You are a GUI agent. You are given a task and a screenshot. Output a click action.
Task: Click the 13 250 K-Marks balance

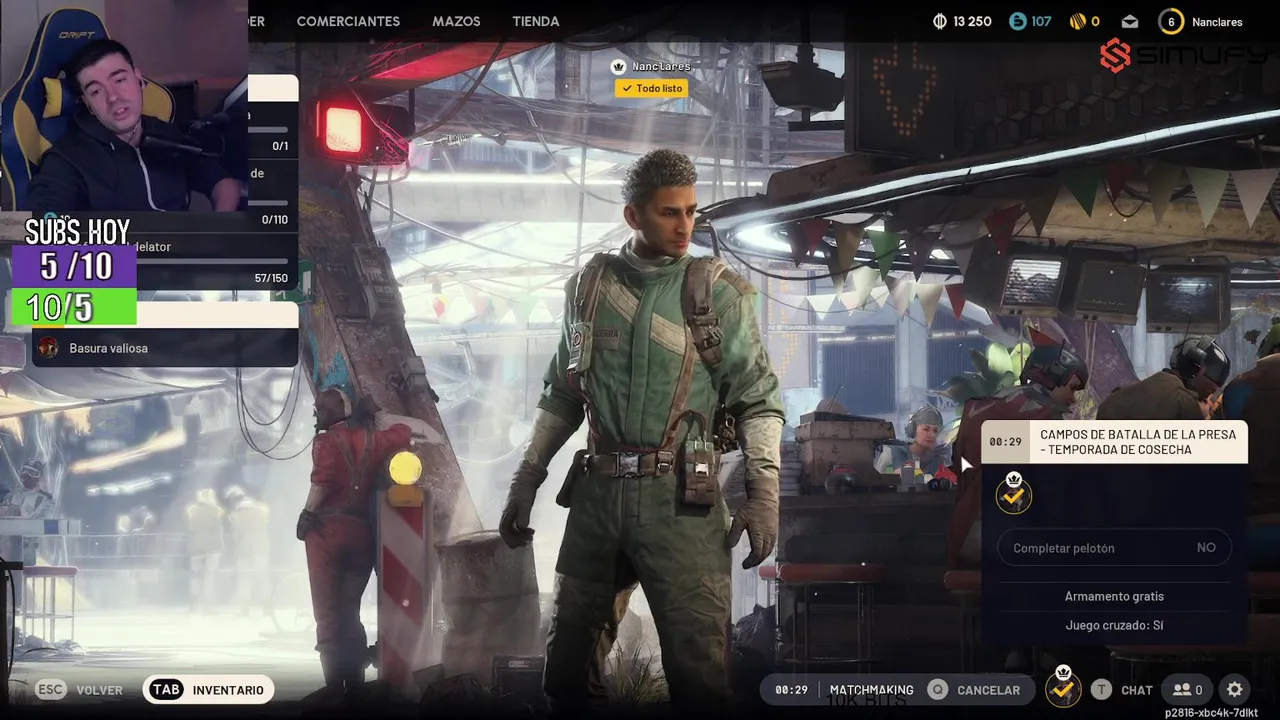pyautogui.click(x=972, y=22)
